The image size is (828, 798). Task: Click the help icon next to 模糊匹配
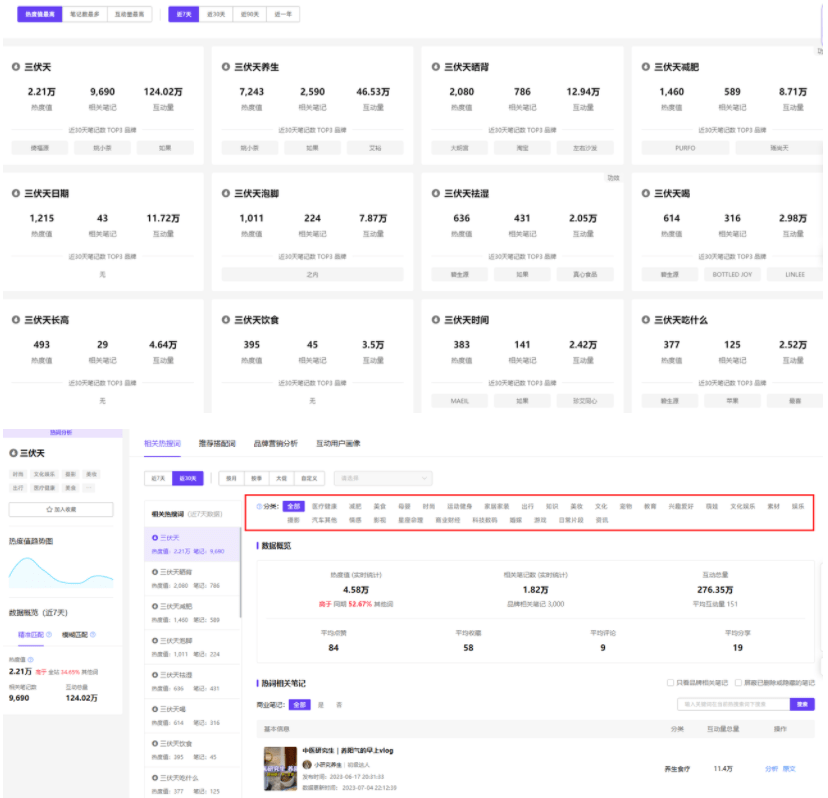click(93, 634)
